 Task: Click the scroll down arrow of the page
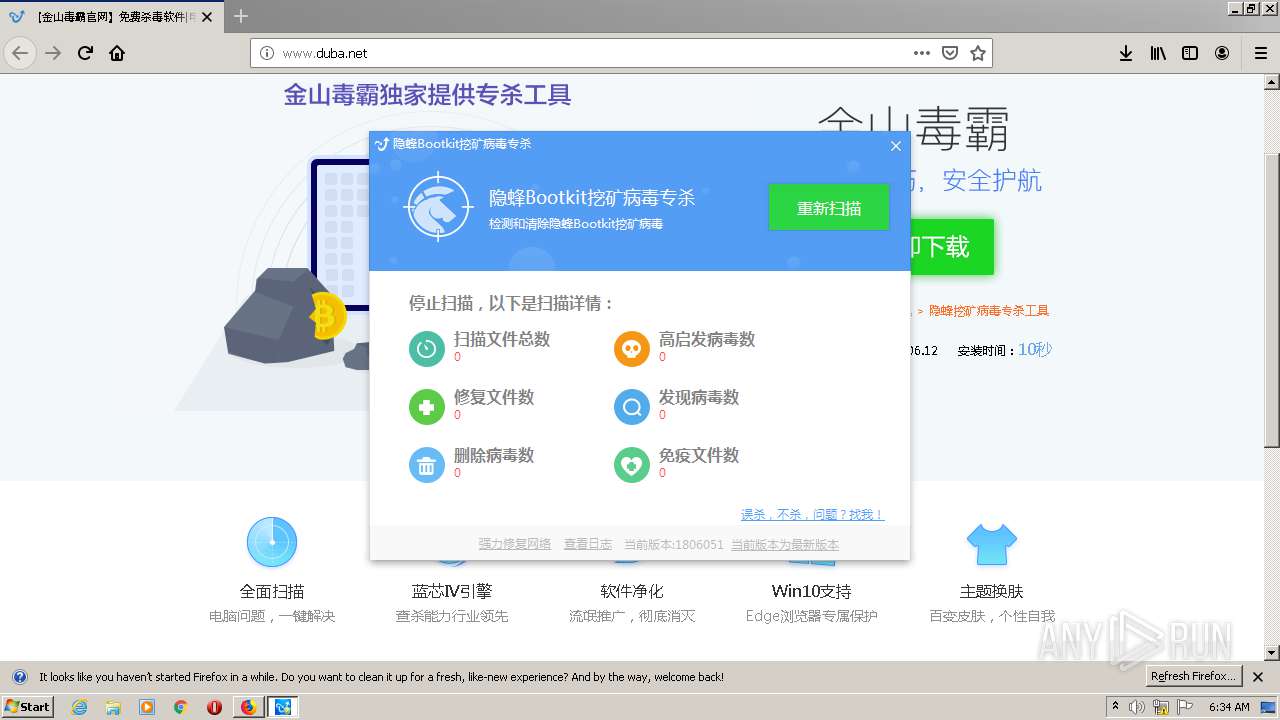(x=1272, y=653)
